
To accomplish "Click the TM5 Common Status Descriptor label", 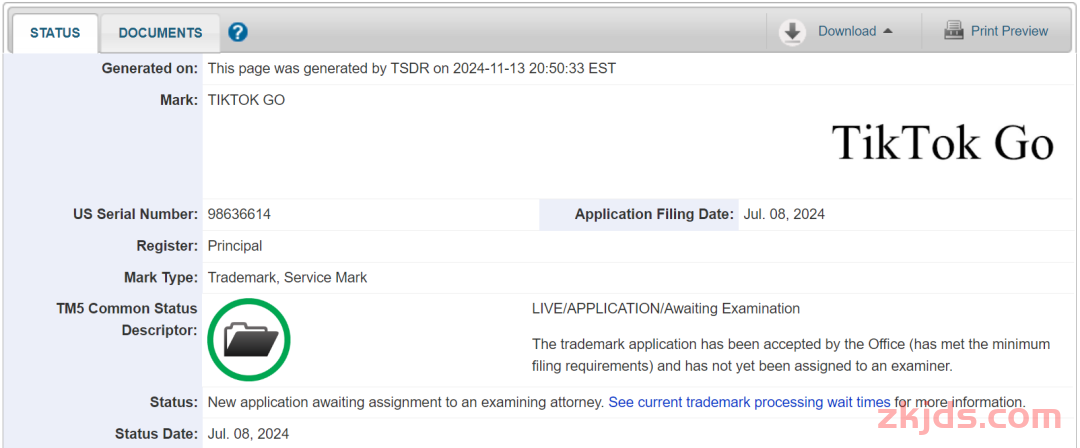I will pos(127,319).
